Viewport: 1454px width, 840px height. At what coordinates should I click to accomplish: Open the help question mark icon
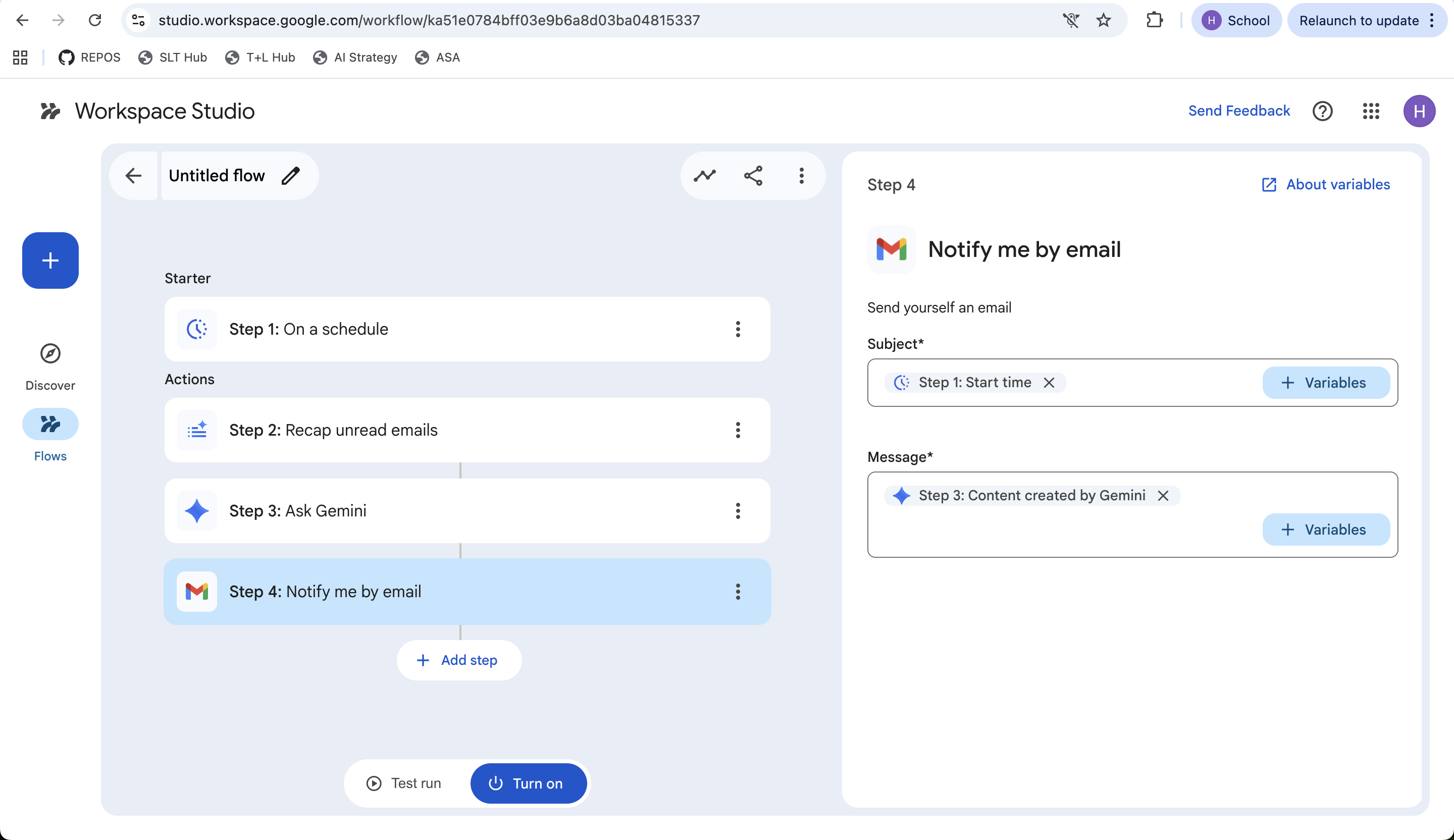click(1322, 111)
